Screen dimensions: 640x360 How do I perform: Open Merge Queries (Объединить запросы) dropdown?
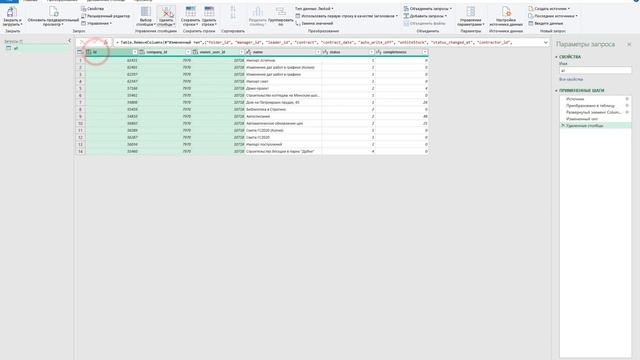(x=428, y=9)
